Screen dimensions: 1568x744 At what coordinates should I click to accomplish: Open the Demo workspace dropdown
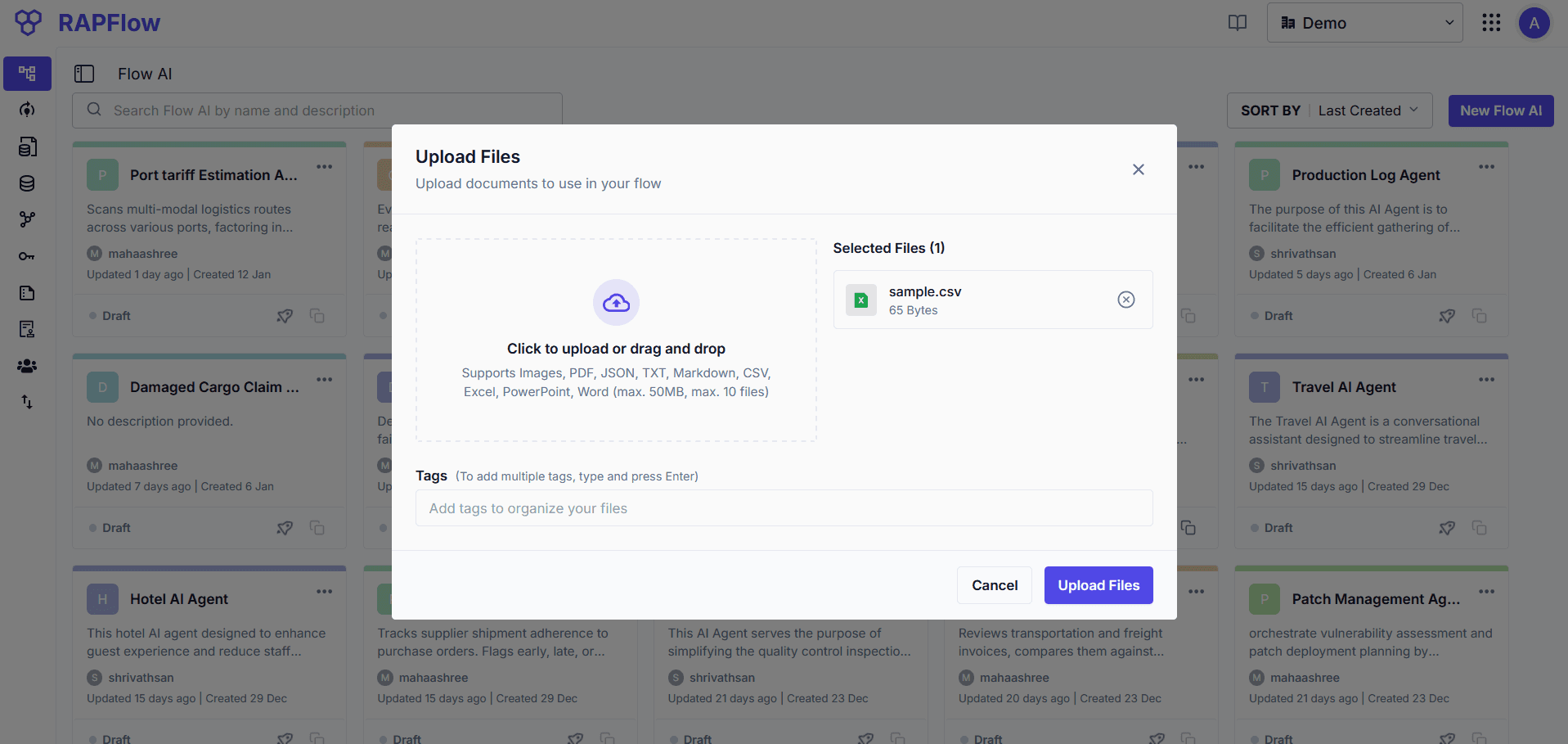1364,23
